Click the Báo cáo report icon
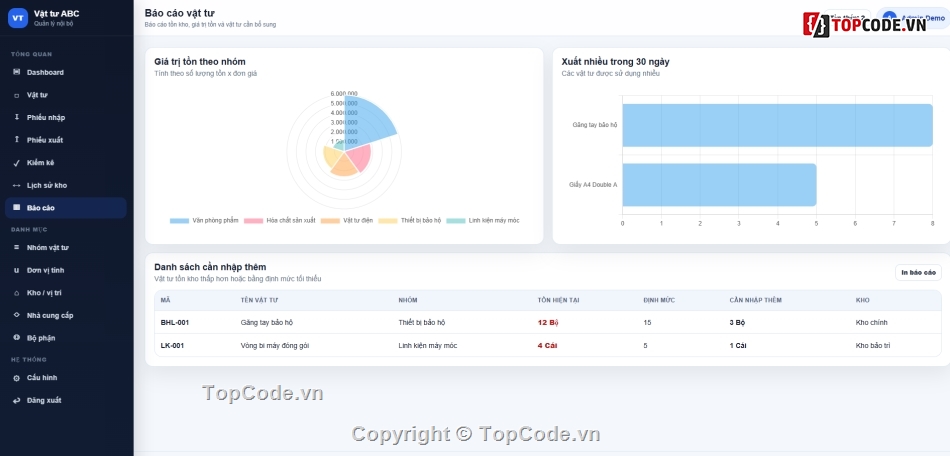Image resolution: width=950 pixels, height=456 pixels. (16, 208)
